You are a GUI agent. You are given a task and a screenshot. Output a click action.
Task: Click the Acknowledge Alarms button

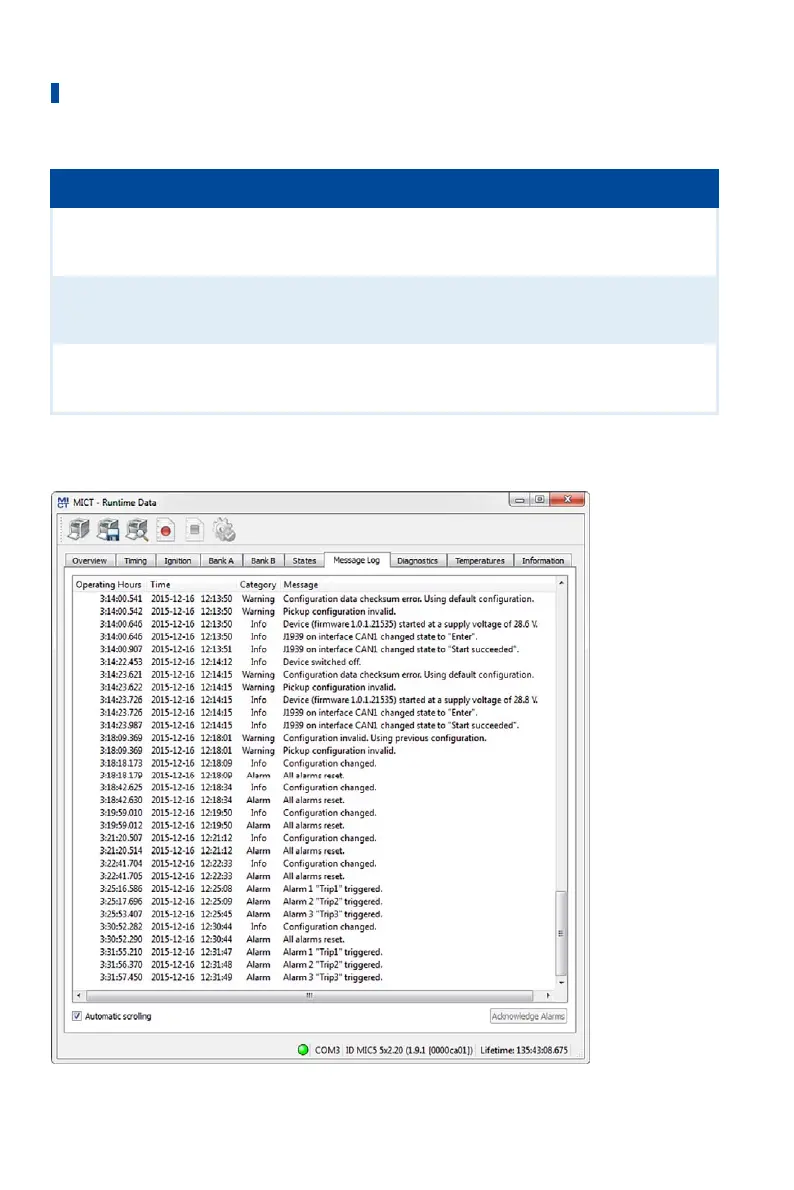pyautogui.click(x=528, y=1016)
